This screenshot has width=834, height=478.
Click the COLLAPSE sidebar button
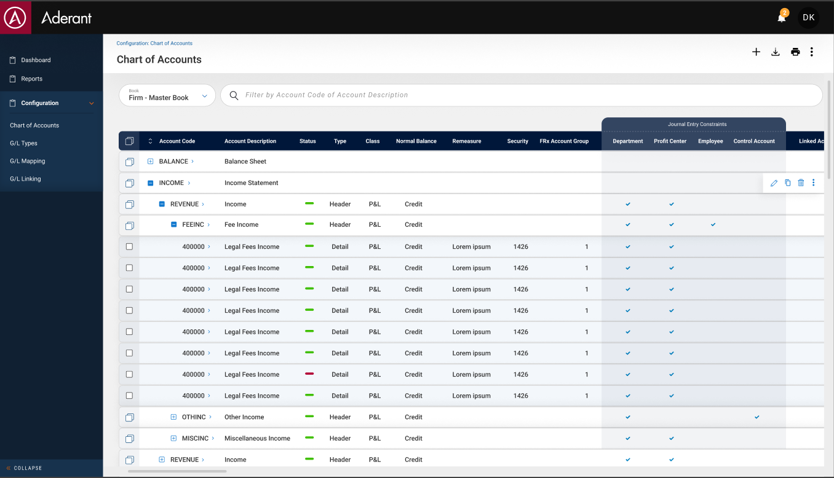point(24,468)
